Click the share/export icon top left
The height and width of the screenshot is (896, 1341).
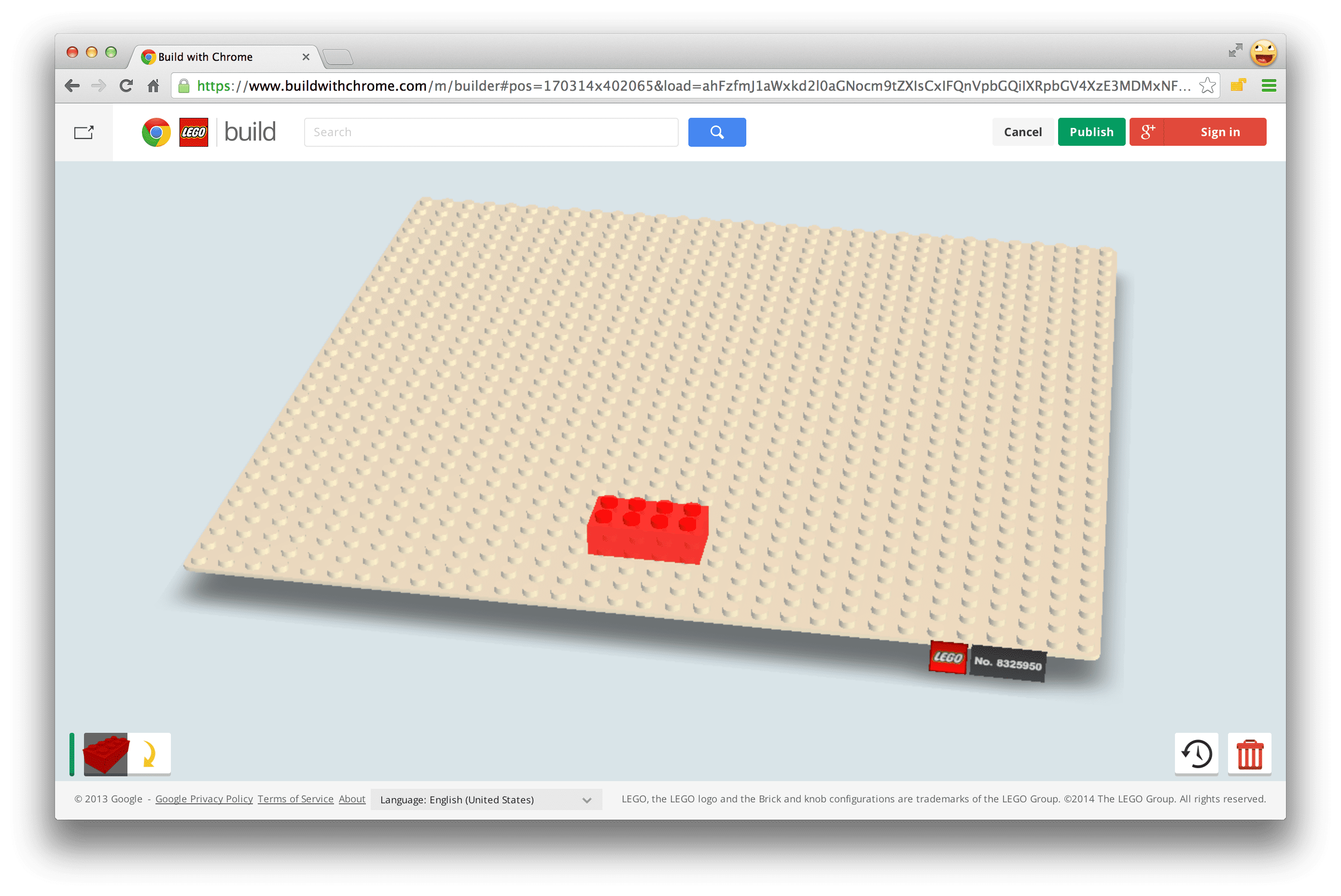click(x=85, y=131)
